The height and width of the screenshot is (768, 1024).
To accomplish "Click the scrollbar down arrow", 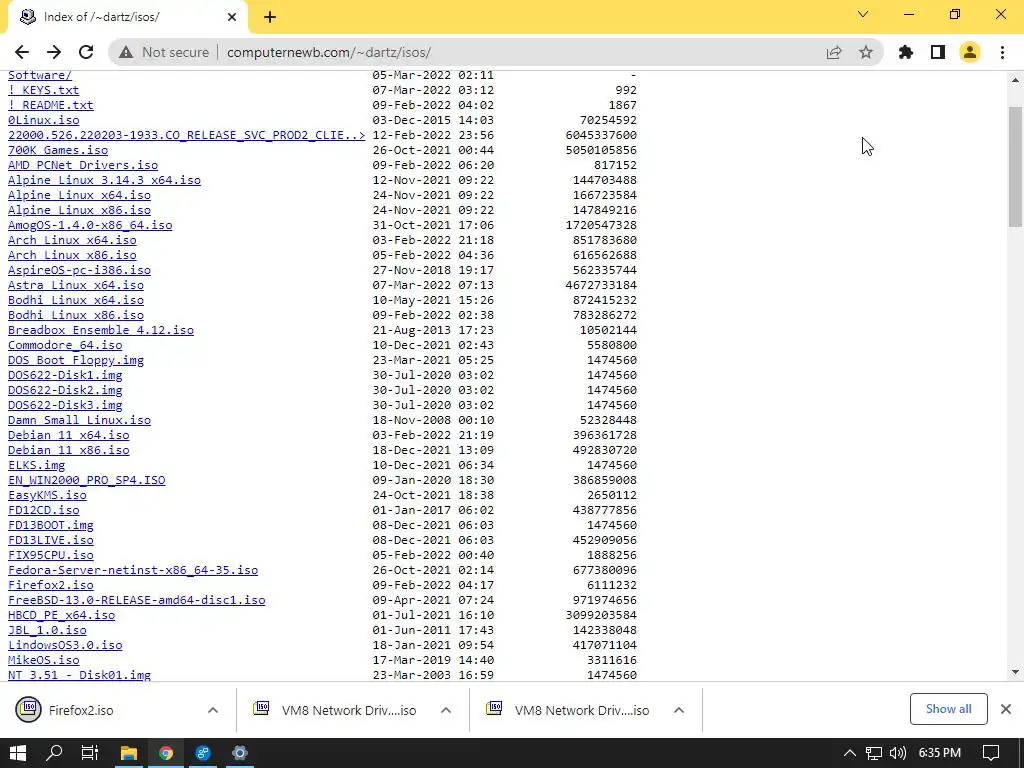I will pos(1015,671).
